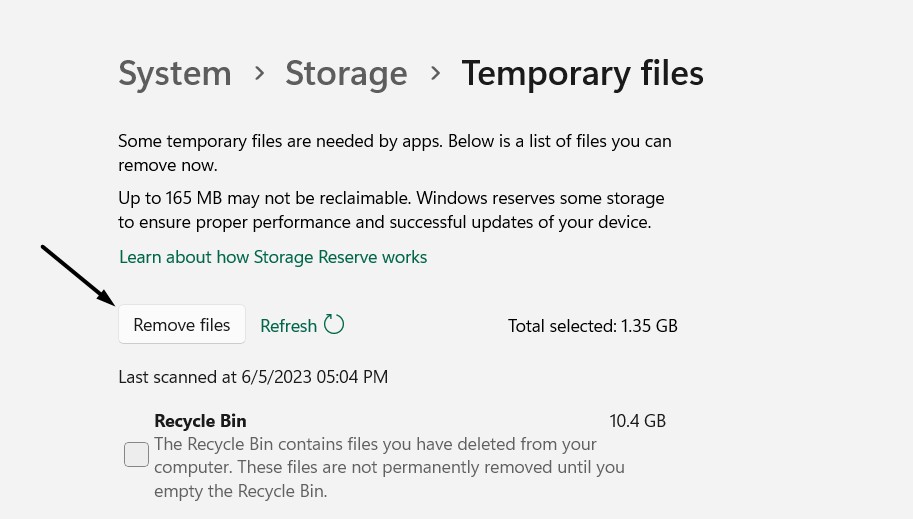The height and width of the screenshot is (519, 913).
Task: Click the circular Refresh arrow icon
Action: (x=334, y=324)
